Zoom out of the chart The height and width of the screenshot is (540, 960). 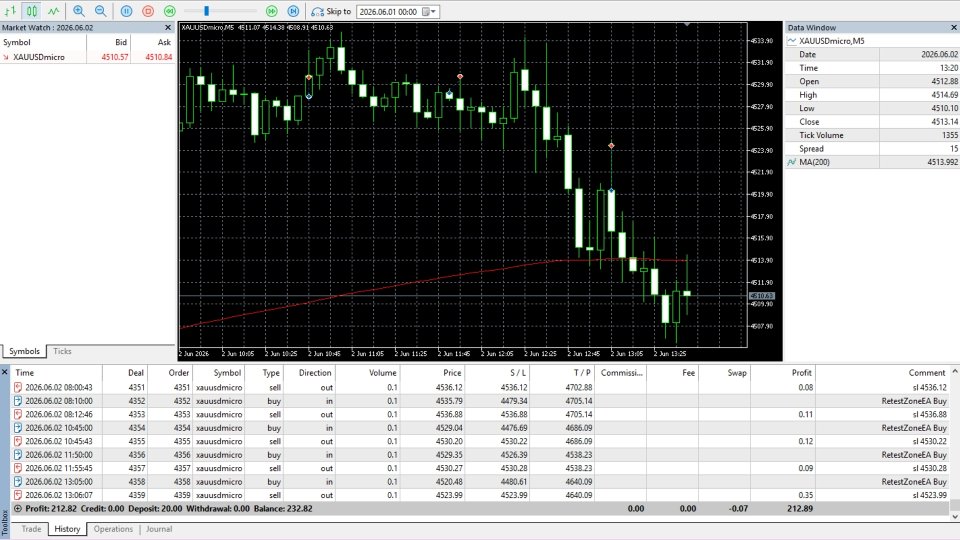click(x=100, y=11)
